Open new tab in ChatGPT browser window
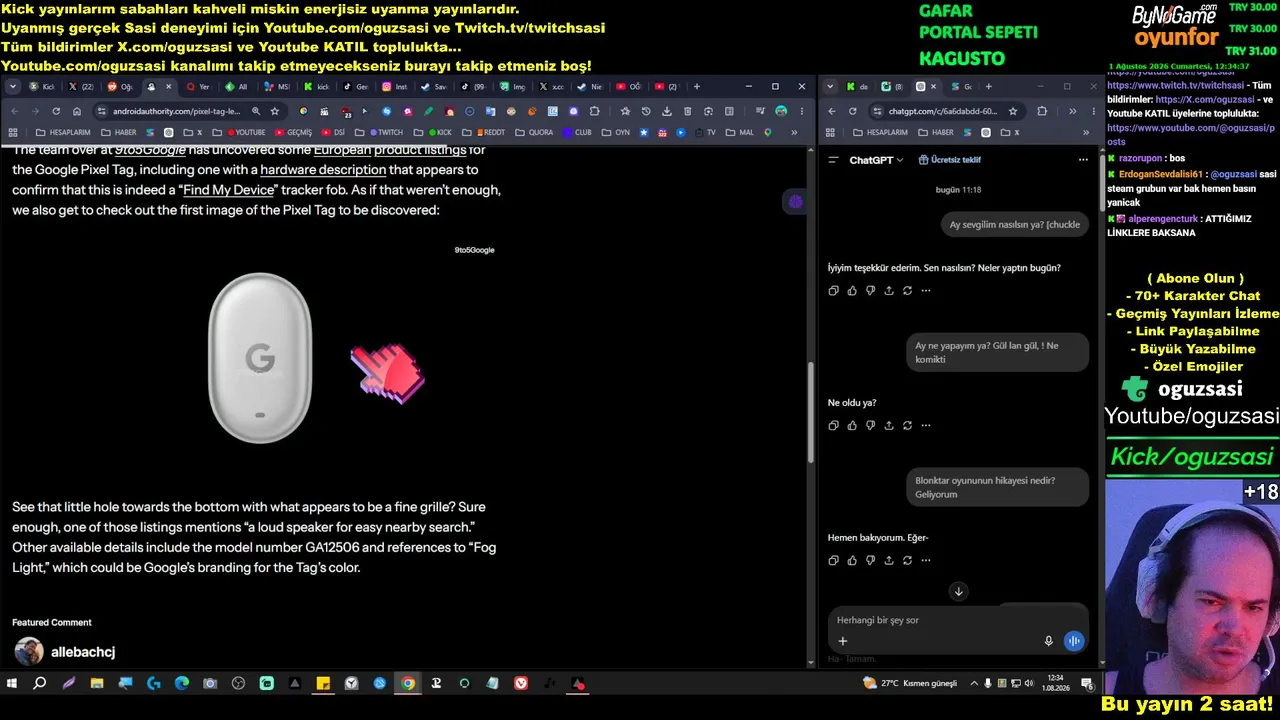The height and width of the screenshot is (720, 1280). click(988, 87)
